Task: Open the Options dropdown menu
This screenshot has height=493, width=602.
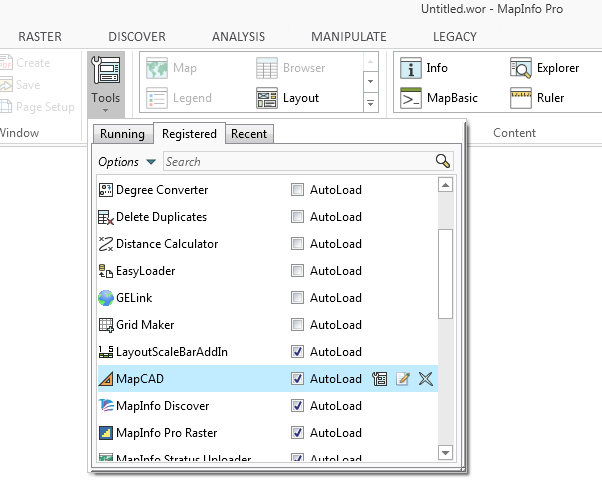Action: 127,162
